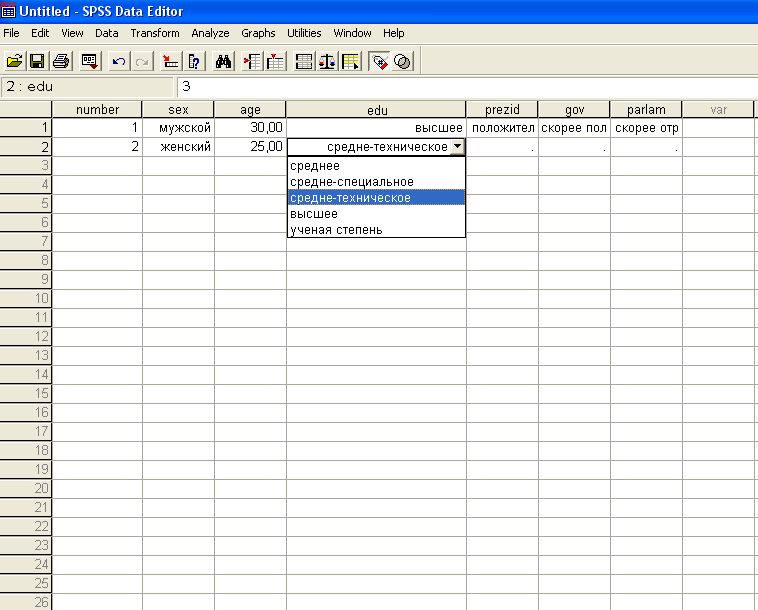Screen dimensions: 758x610
Task: Select row 1 header
Action: (x=26, y=128)
